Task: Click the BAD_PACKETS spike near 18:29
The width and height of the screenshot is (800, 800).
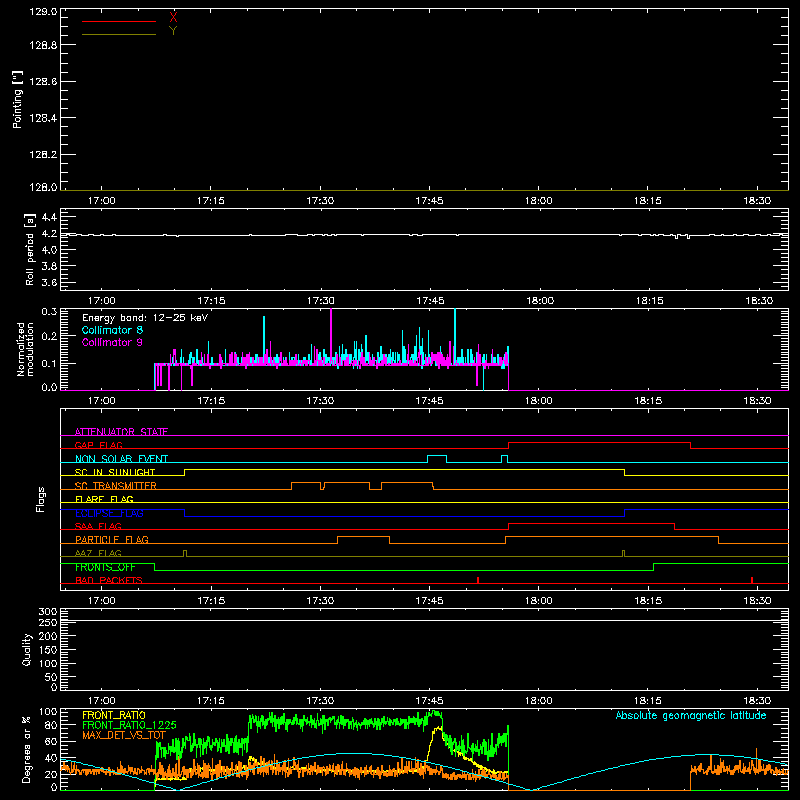Action: click(752, 580)
